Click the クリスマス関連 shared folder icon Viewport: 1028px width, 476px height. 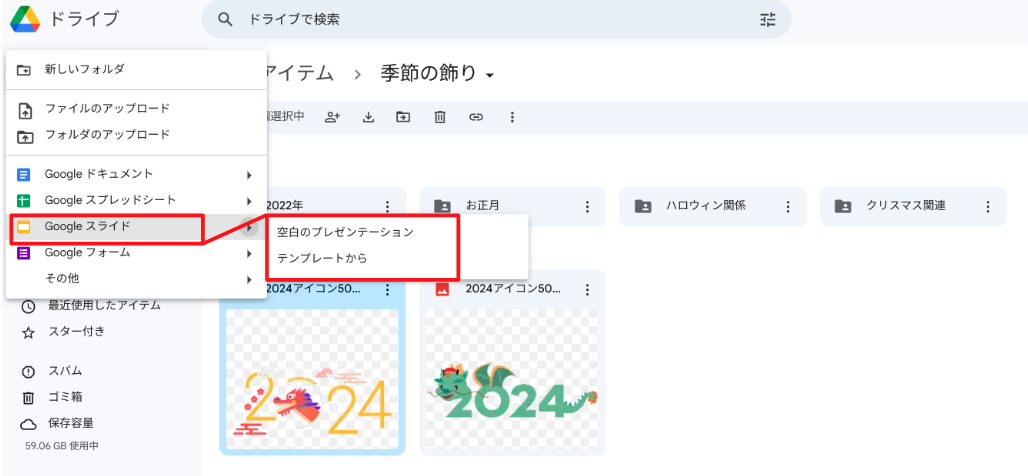click(842, 206)
